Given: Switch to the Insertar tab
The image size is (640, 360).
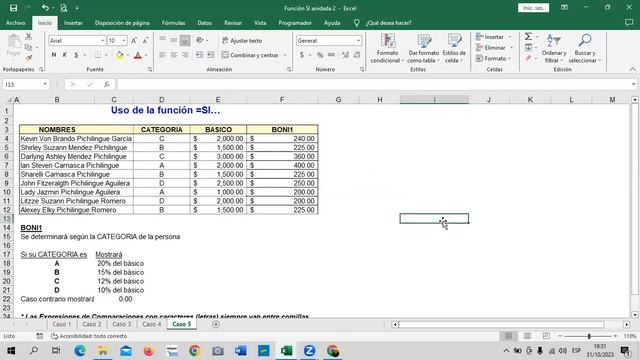Looking at the screenshot, I should point(73,23).
